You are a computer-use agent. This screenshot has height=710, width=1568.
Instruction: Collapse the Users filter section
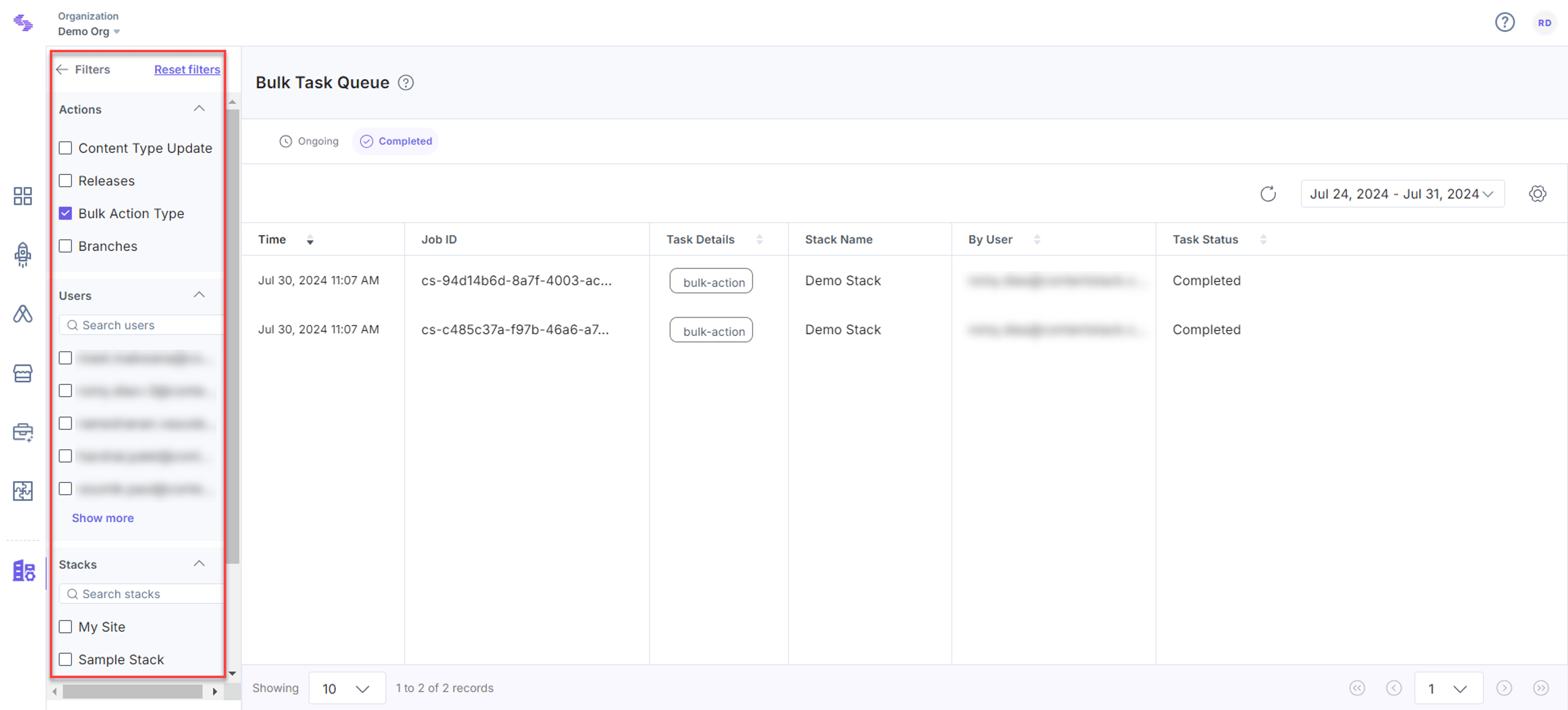point(199,295)
